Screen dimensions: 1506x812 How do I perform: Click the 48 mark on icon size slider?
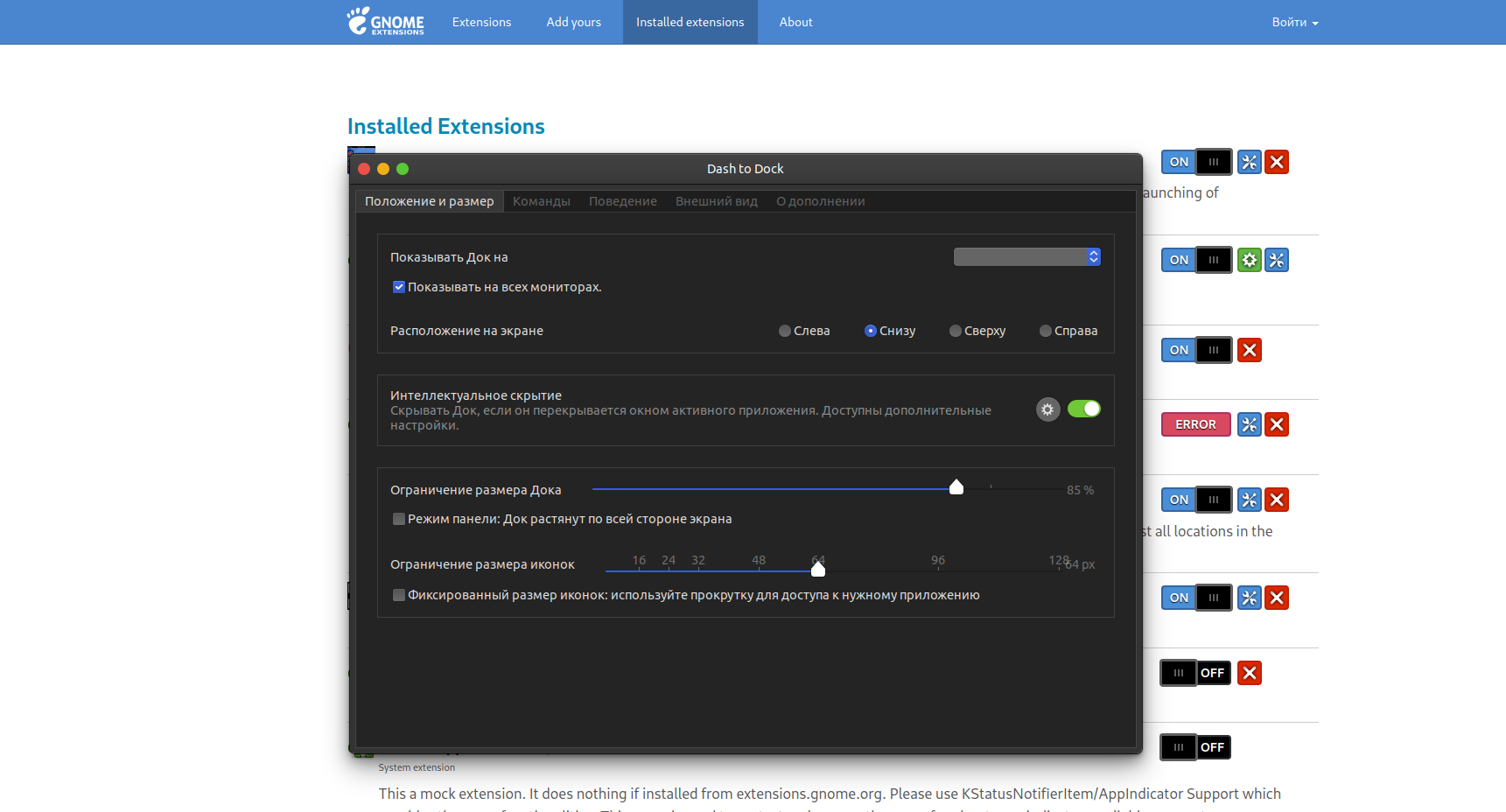pyautogui.click(x=759, y=560)
